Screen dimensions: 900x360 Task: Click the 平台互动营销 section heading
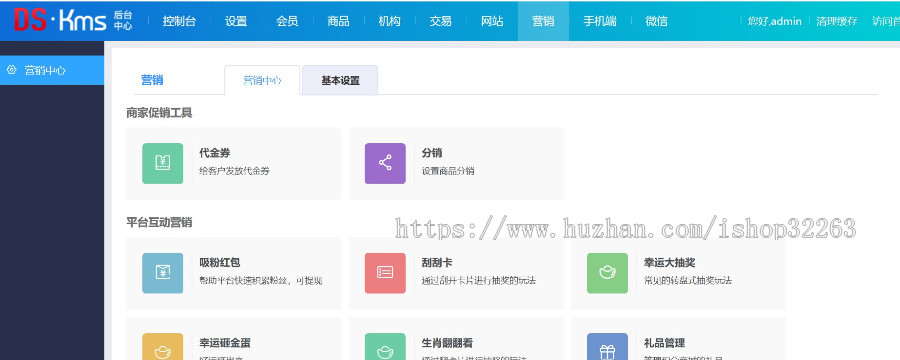tap(159, 223)
